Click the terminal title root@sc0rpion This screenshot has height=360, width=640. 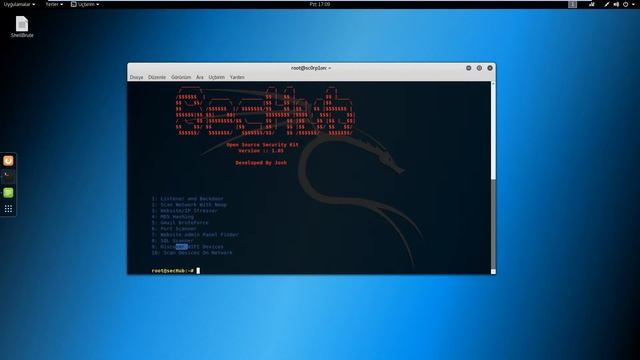tap(310, 68)
